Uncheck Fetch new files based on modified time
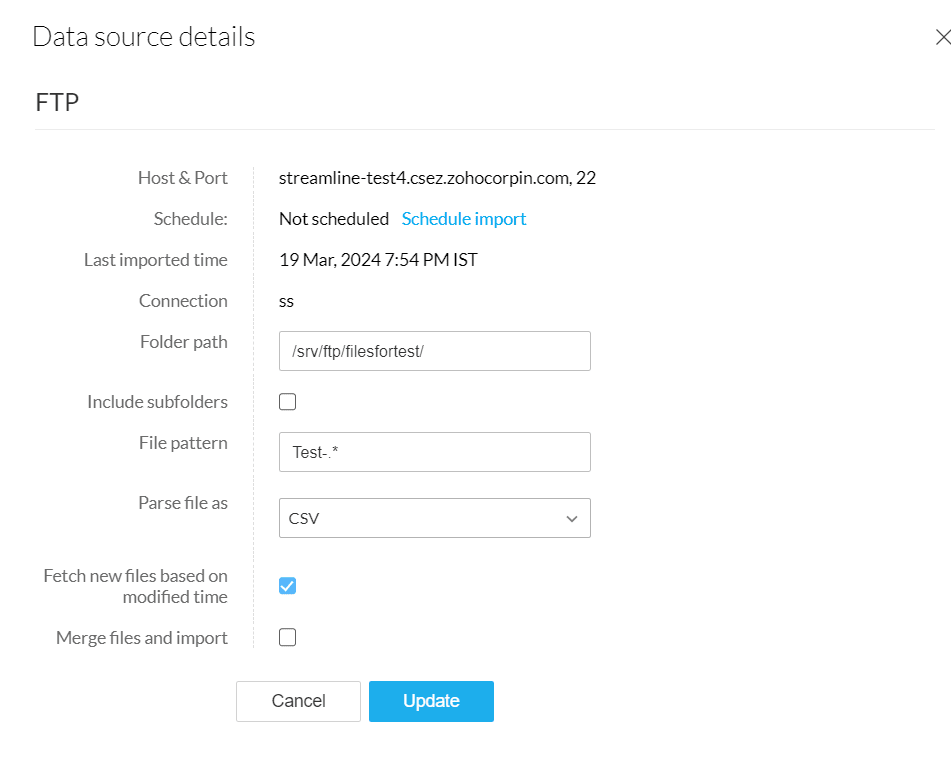 click(x=288, y=586)
